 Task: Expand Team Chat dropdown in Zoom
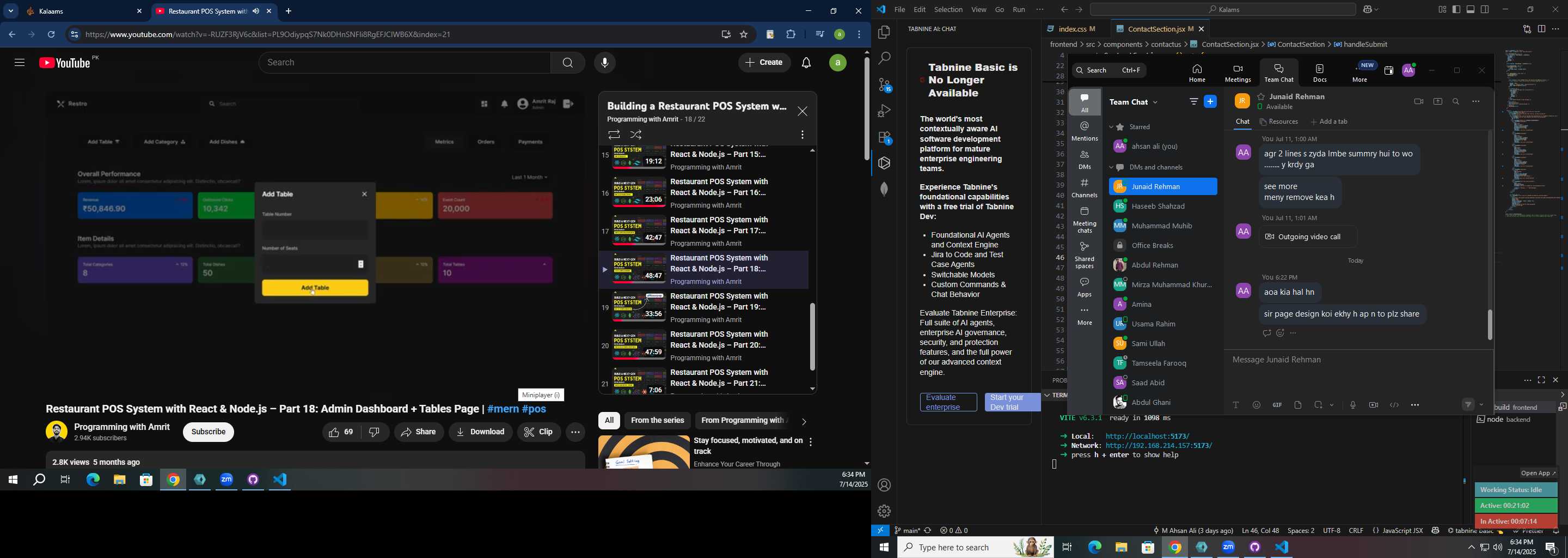pyautogui.click(x=1155, y=102)
